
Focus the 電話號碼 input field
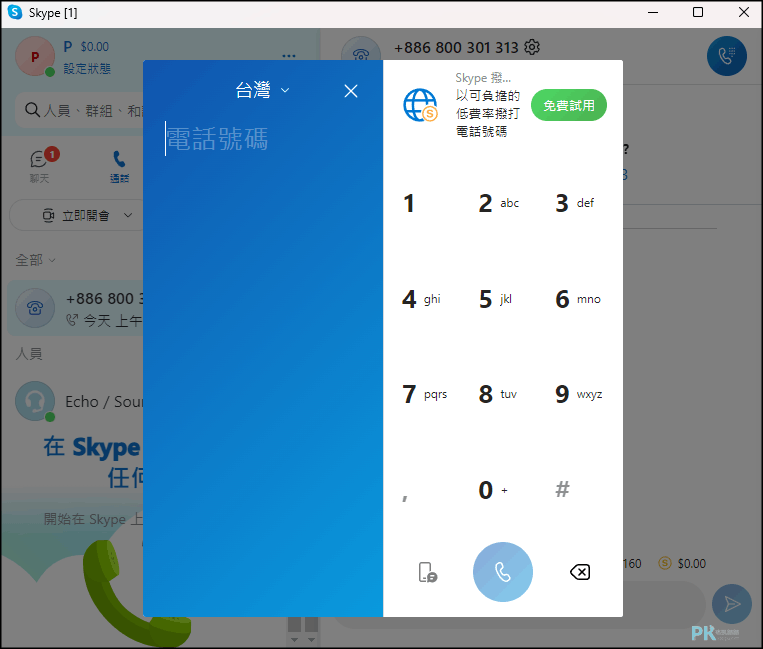click(x=263, y=139)
